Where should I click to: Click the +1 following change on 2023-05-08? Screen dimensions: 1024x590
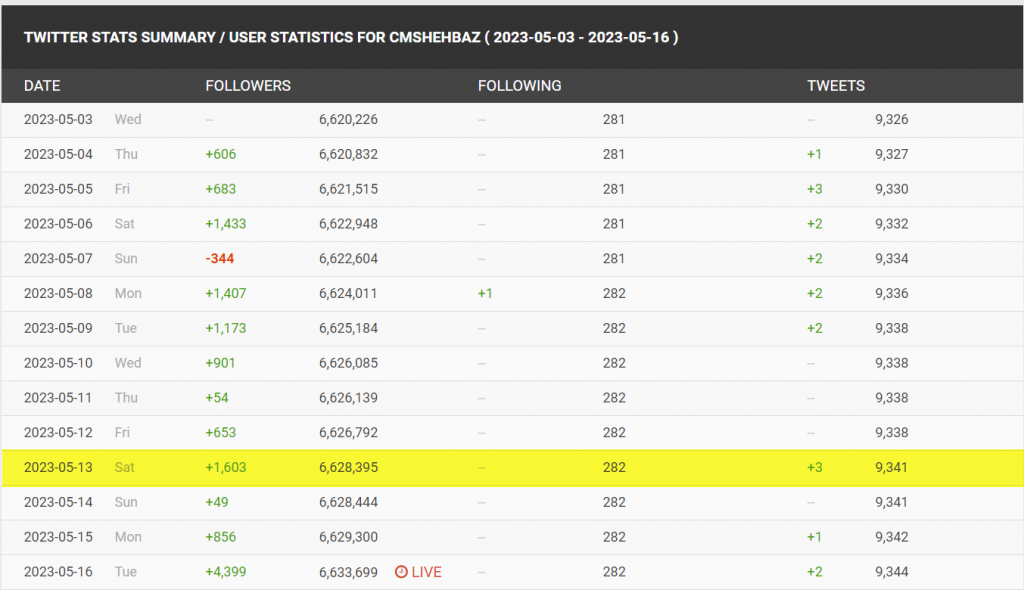pos(485,293)
